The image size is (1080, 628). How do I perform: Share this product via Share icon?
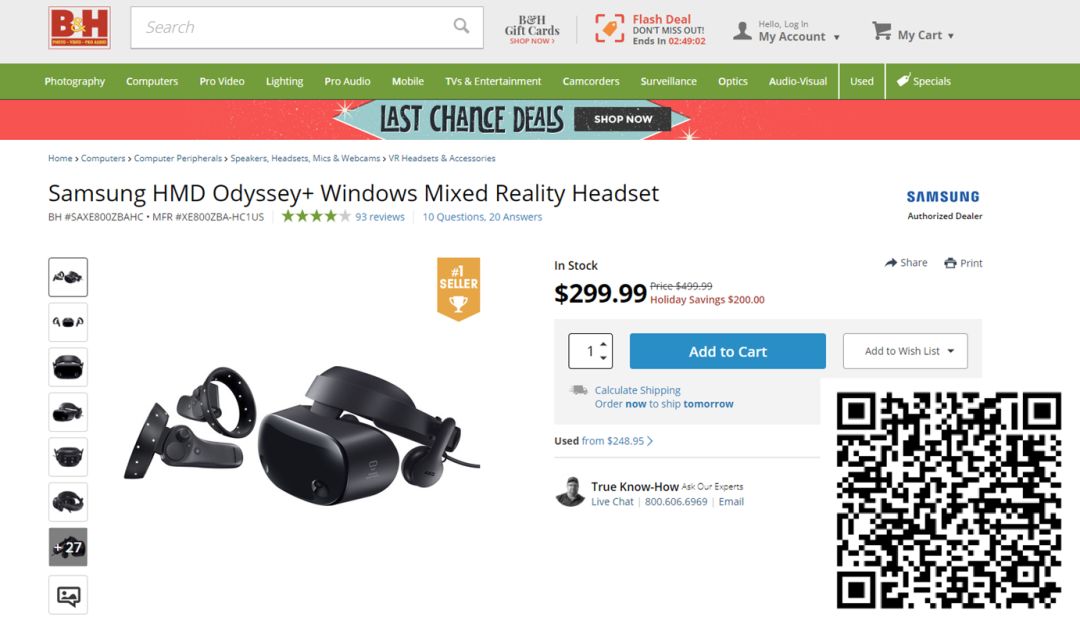891,262
